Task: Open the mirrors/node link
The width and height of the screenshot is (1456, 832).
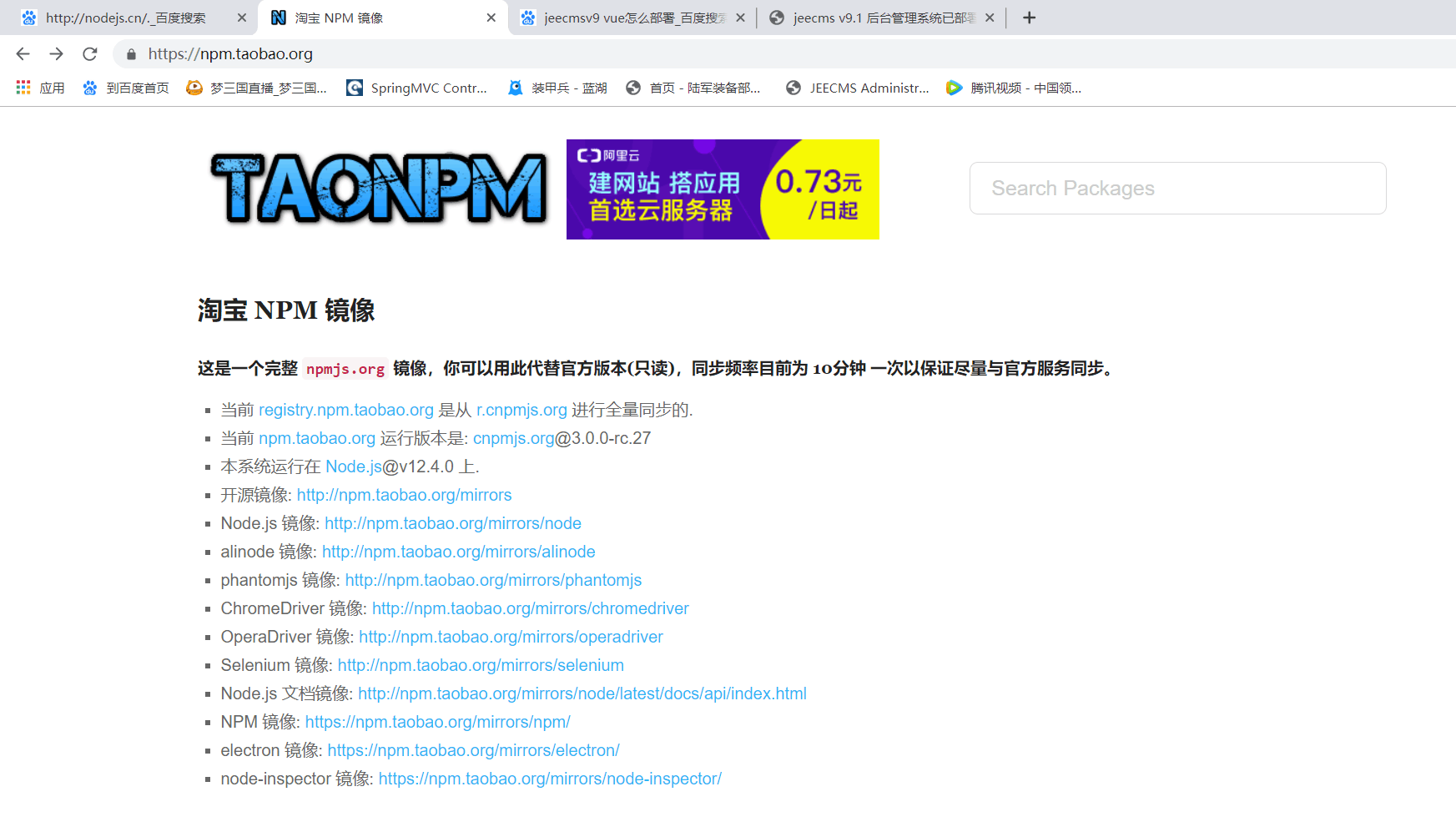Action: (453, 523)
